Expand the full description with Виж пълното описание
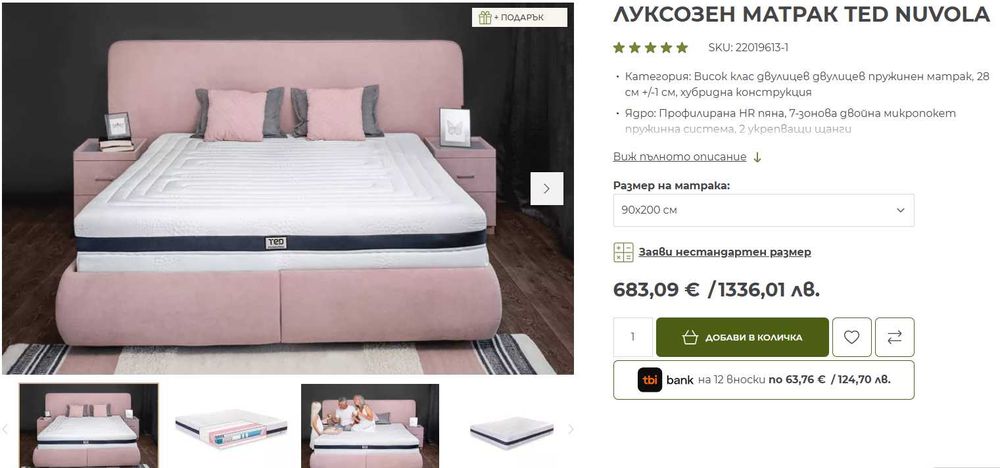Viewport: 1000px width, 468px height. [680, 157]
